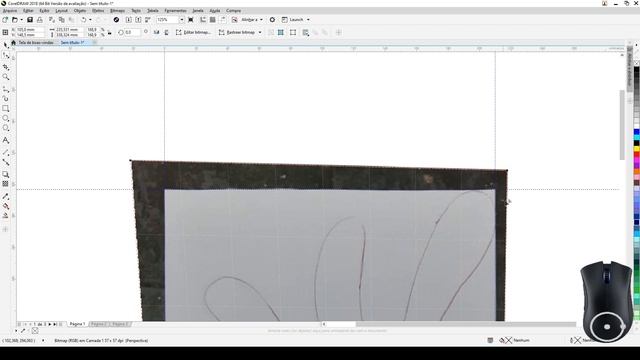Click the Editar bitmap button
This screenshot has width=640, height=360.
[193, 32]
